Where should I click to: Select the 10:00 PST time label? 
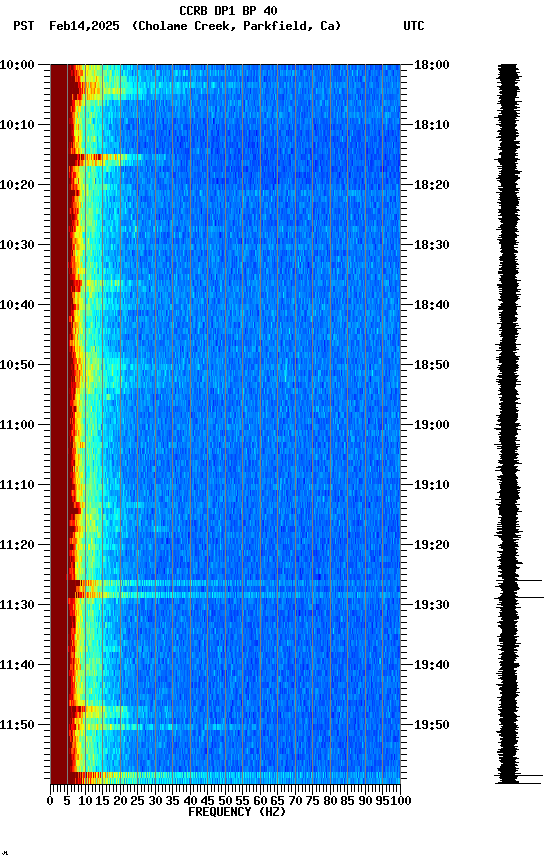[17, 65]
